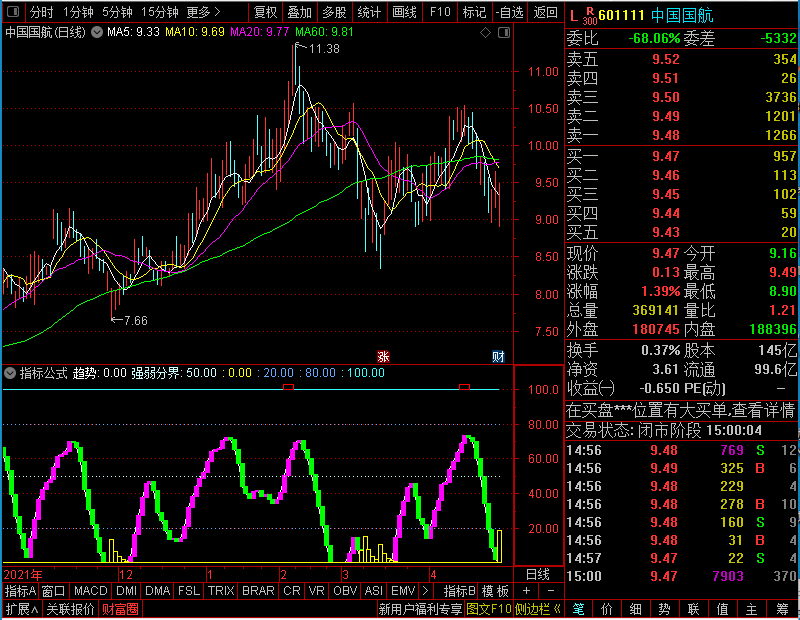The width and height of the screenshot is (800, 620).
Task: Open the 日线 period selector
Action: (538, 575)
